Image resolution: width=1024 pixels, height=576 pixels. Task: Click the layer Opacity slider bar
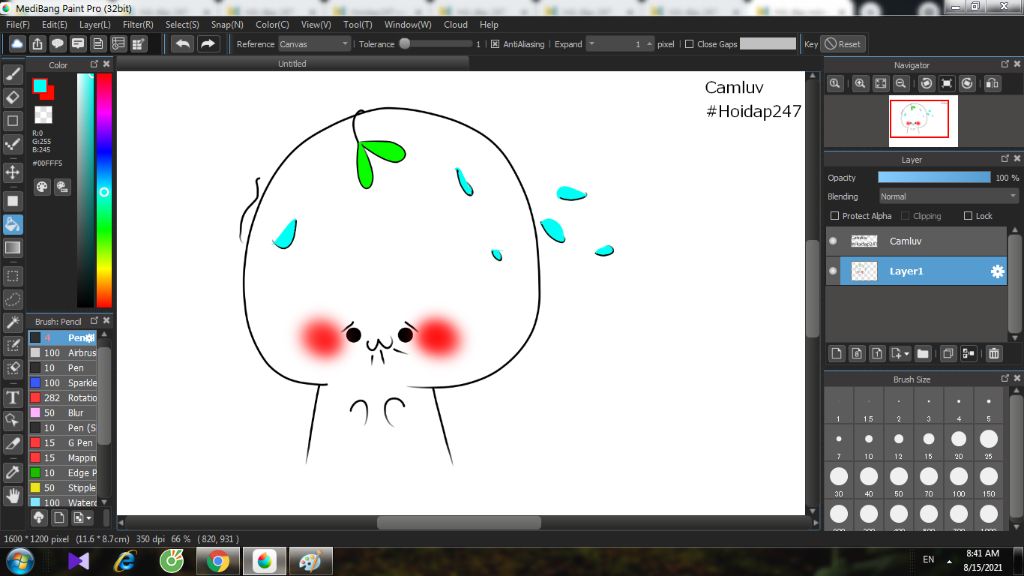(x=934, y=178)
